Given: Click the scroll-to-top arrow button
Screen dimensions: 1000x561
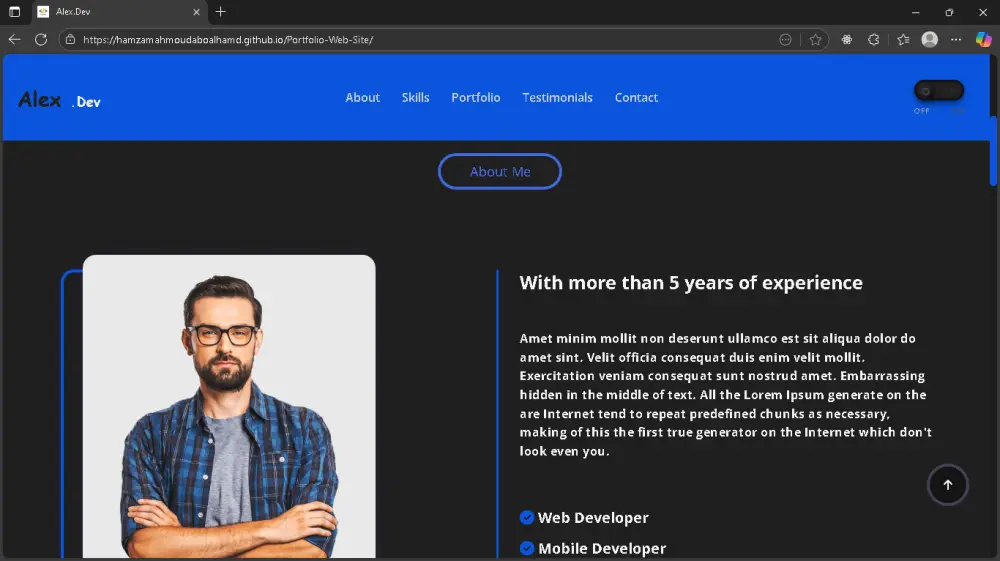Looking at the screenshot, I should [948, 485].
